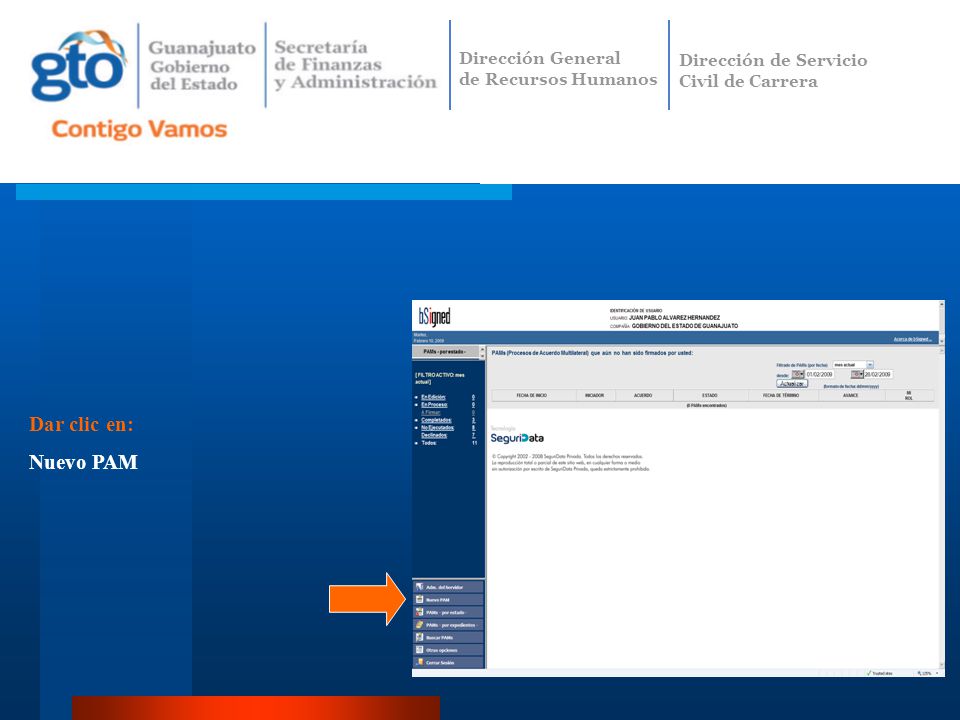Screen dimensions: 960x720
Task: Click the 'MI ROL' column header
Action: click(x=909, y=396)
